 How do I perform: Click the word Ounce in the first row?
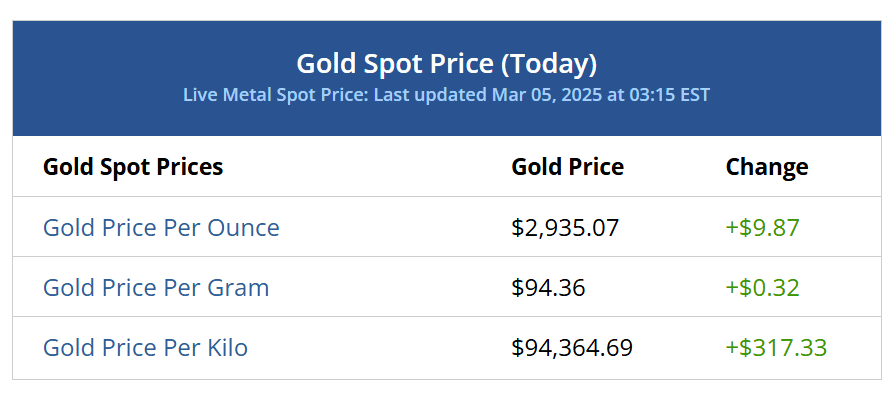coord(243,228)
